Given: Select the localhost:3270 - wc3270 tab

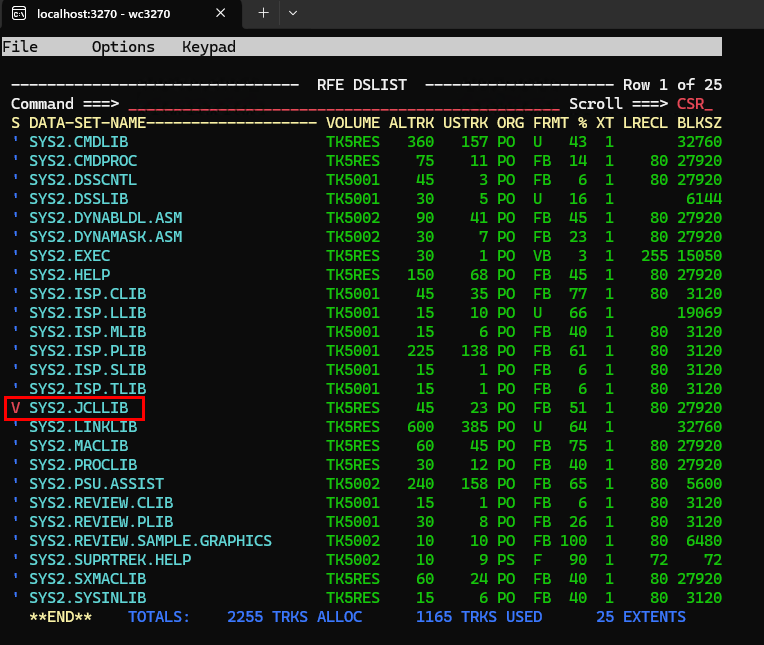Looking at the screenshot, I should pos(121,14).
